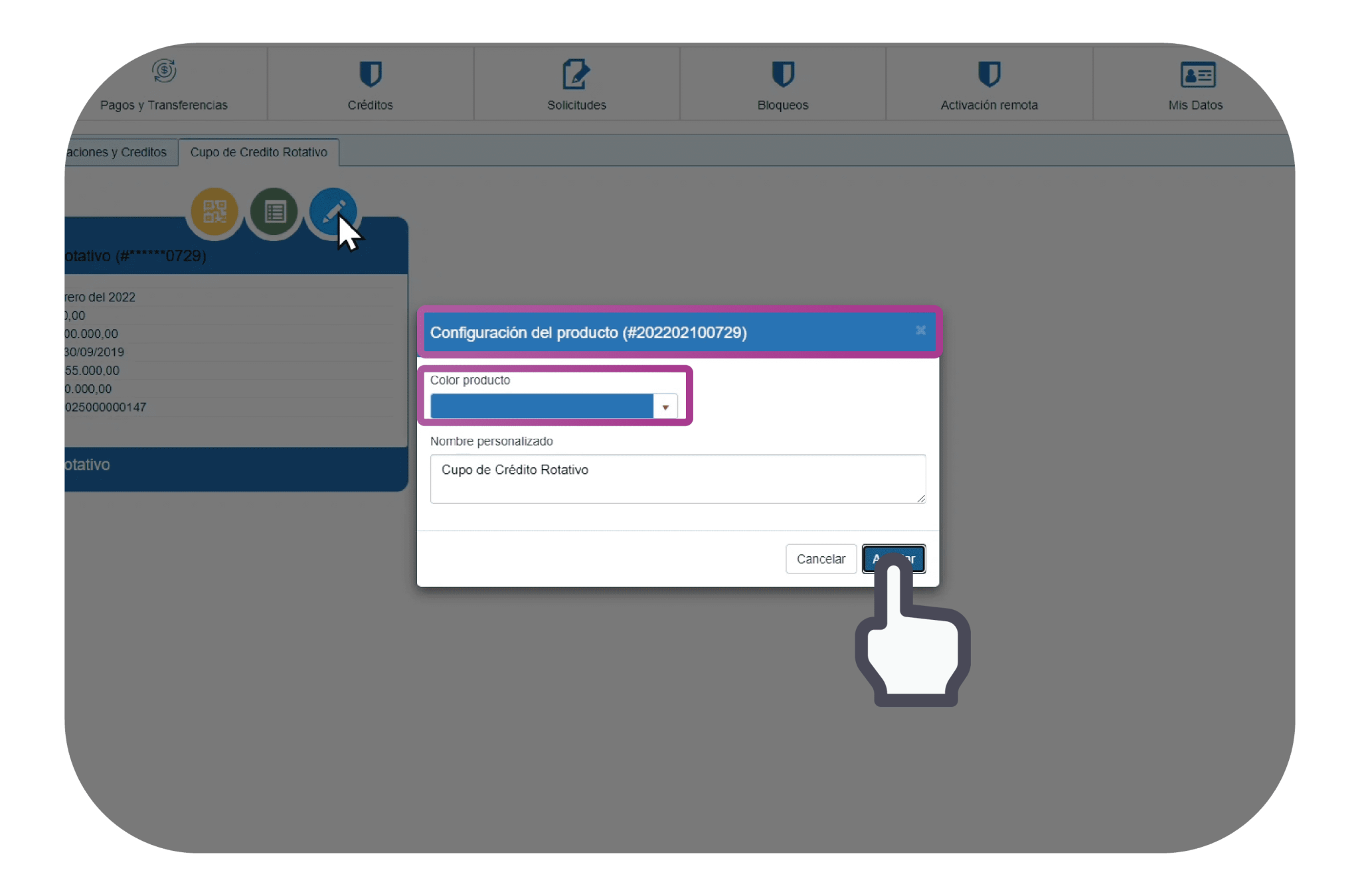Click the Solicitudes menu label

coord(576,105)
